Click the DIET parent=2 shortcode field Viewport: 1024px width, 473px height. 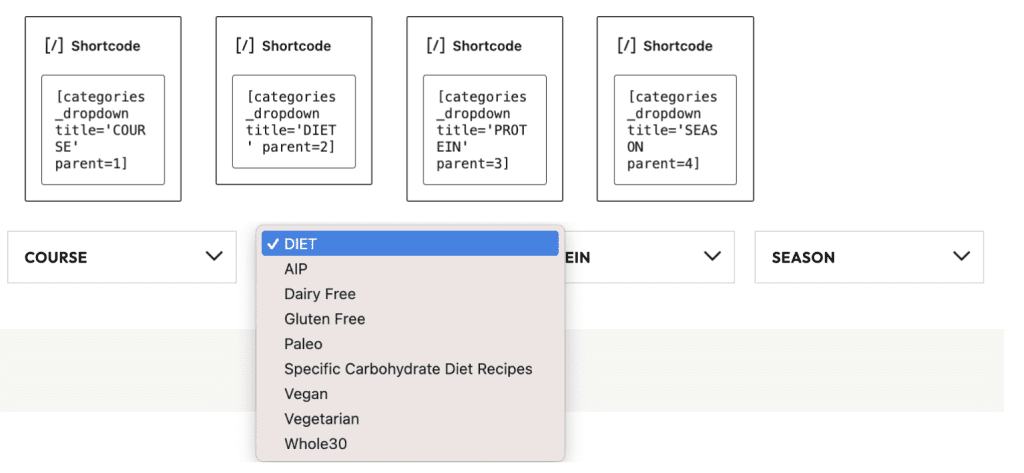294,122
